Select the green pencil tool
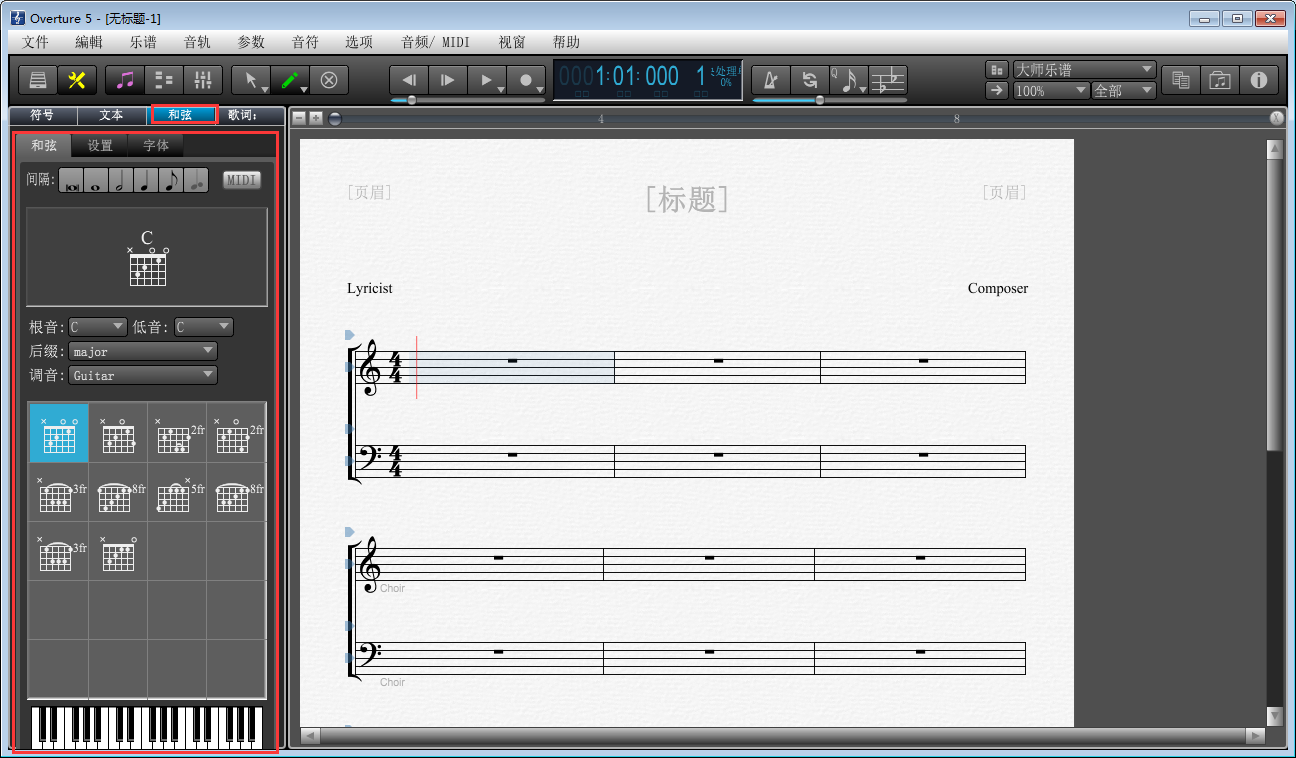 [x=290, y=80]
